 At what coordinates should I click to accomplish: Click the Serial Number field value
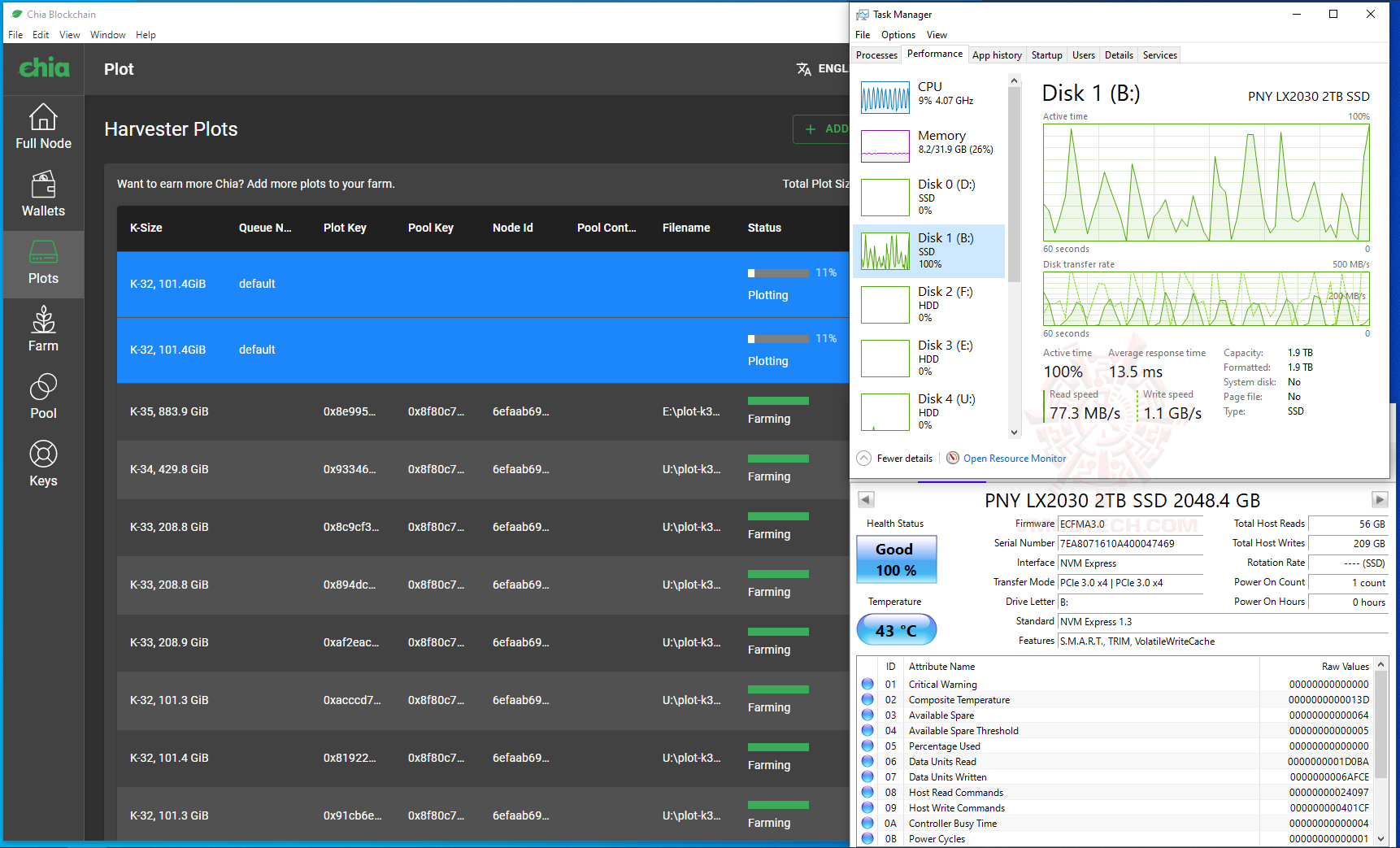[x=1130, y=544]
